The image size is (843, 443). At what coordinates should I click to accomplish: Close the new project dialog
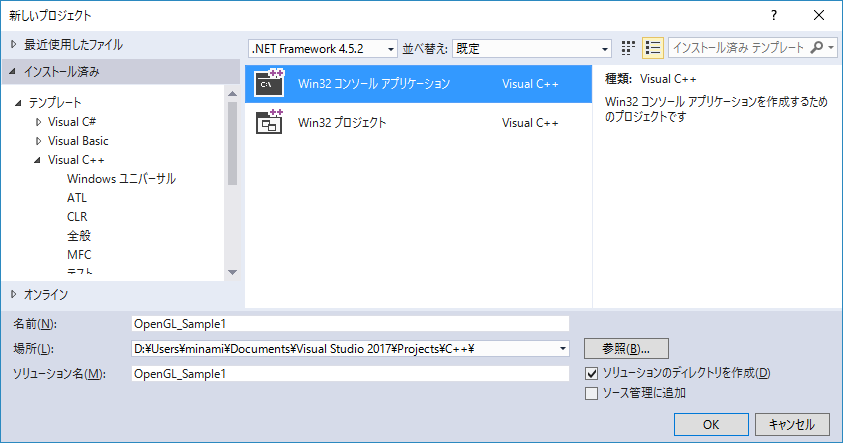[x=819, y=15]
